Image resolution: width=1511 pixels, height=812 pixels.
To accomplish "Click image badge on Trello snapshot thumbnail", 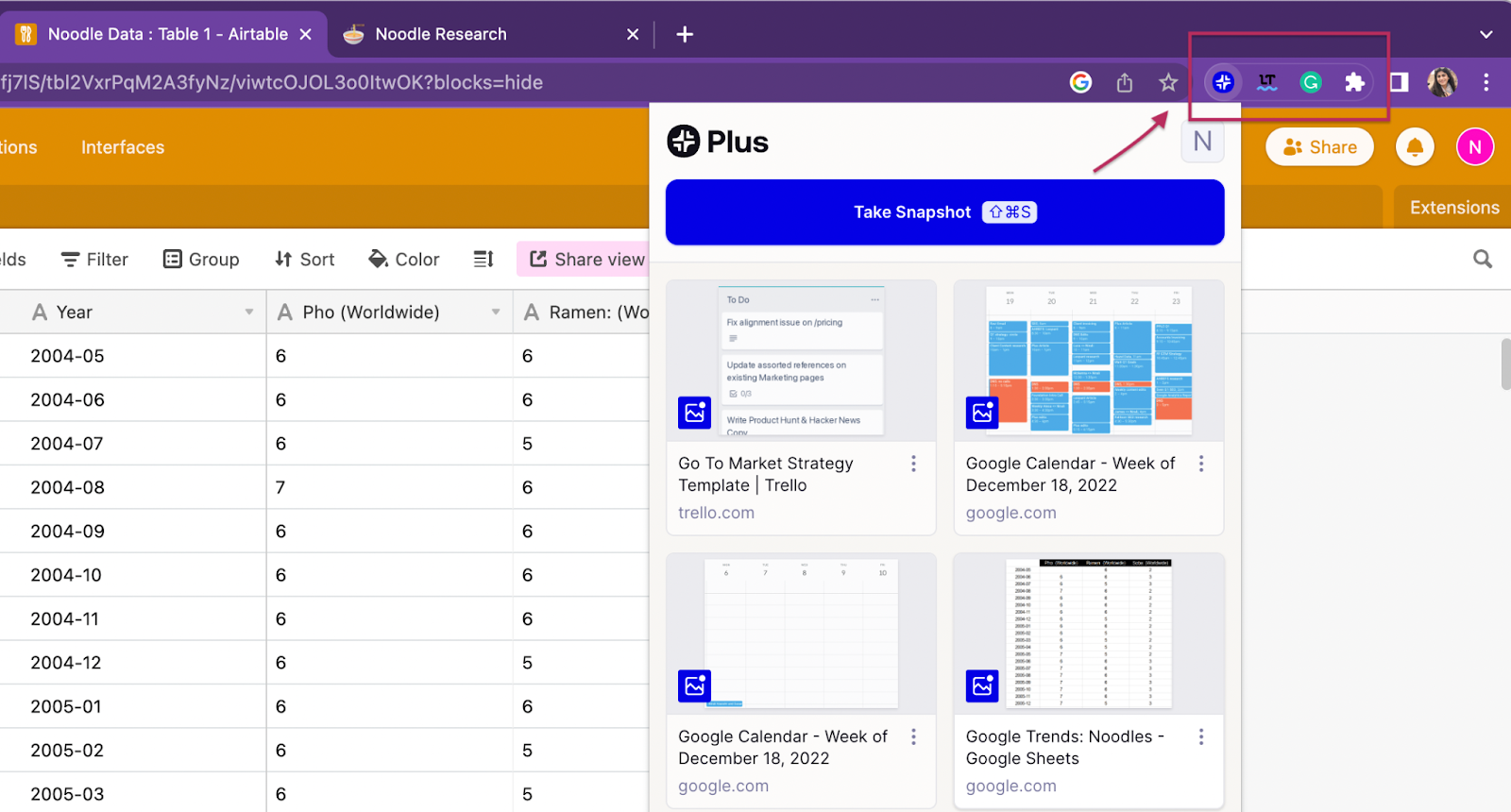I will click(695, 413).
